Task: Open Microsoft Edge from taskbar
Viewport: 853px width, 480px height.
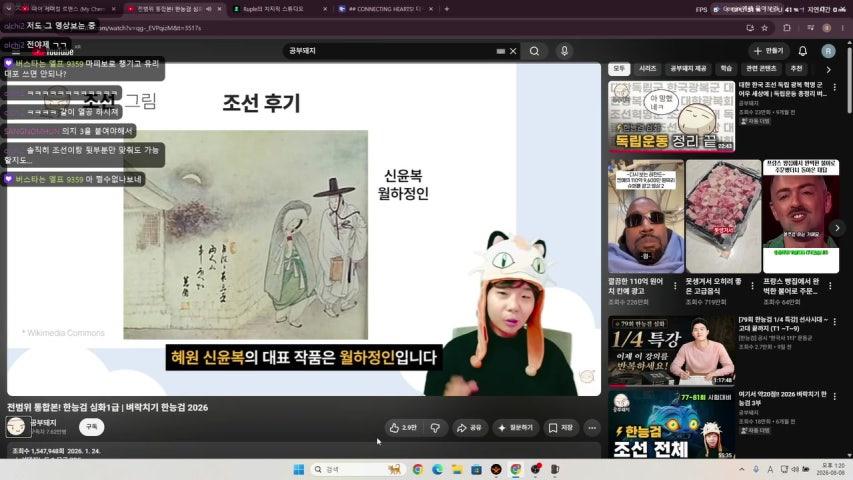Action: (x=437, y=470)
